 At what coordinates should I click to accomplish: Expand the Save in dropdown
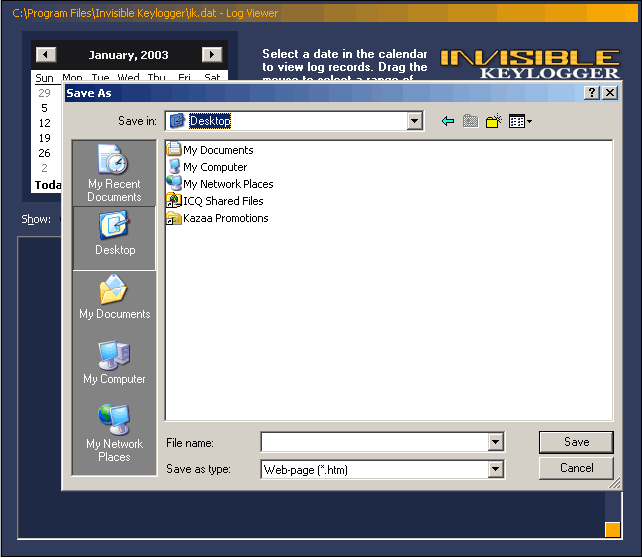point(414,121)
